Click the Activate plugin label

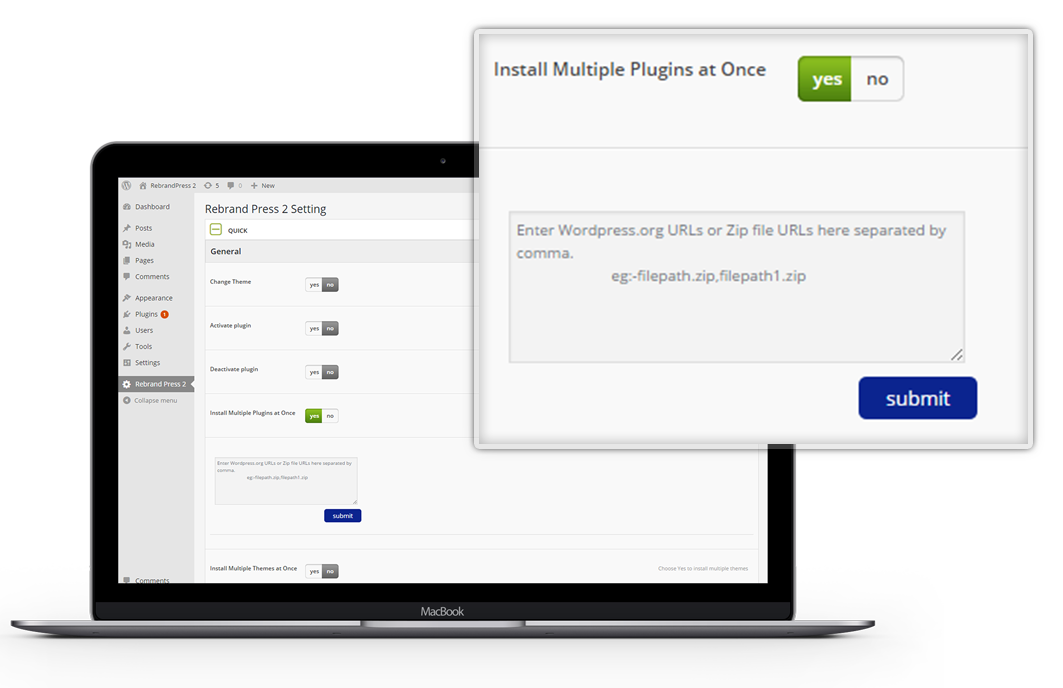tap(230, 325)
